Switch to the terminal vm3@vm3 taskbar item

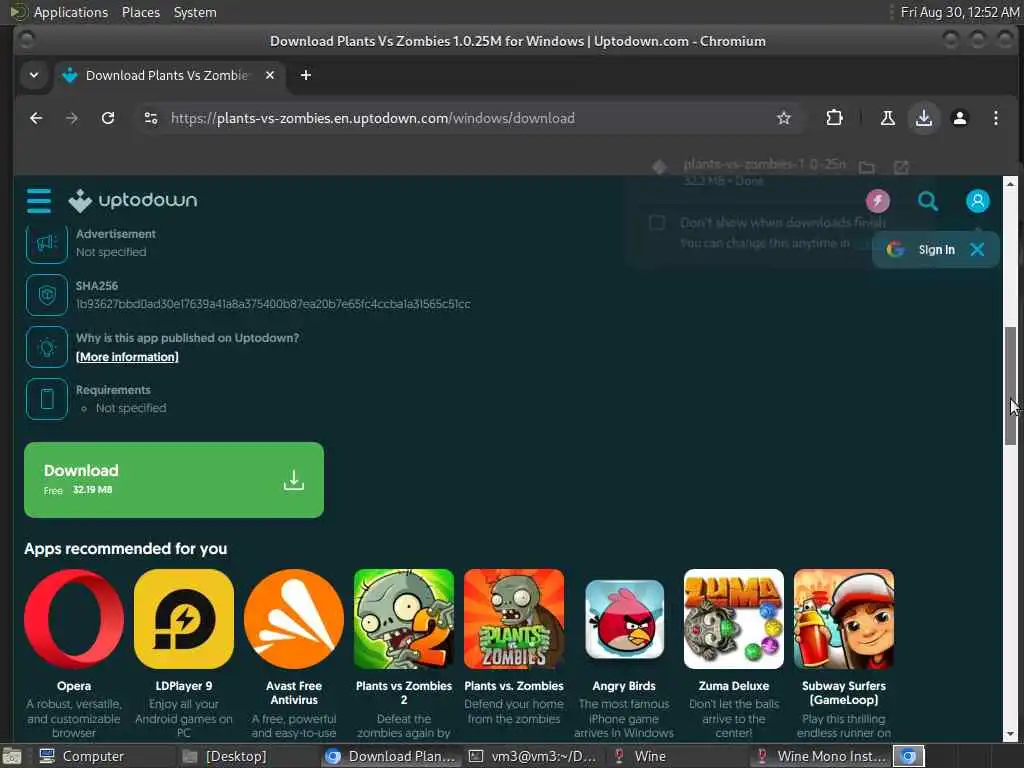[x=534, y=756]
